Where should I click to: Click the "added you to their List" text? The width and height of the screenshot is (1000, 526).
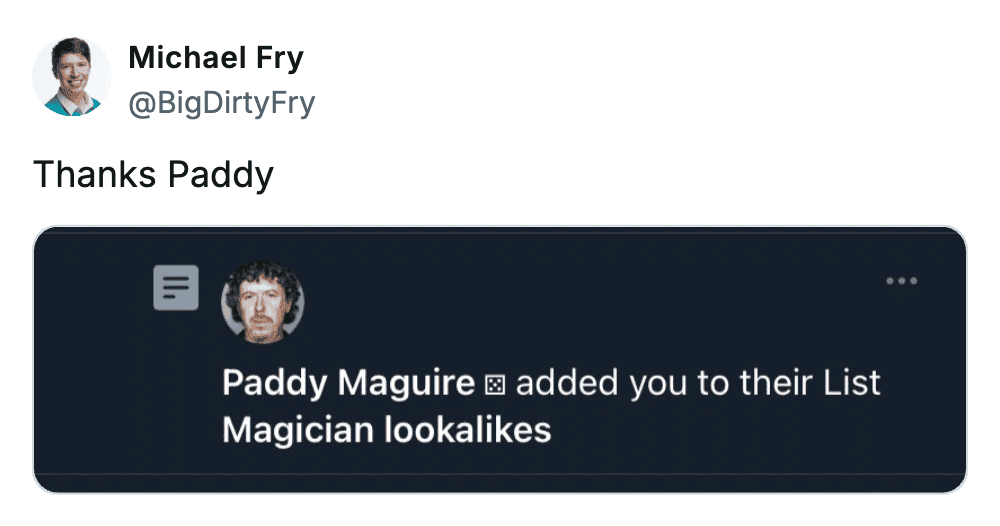[x=698, y=383]
